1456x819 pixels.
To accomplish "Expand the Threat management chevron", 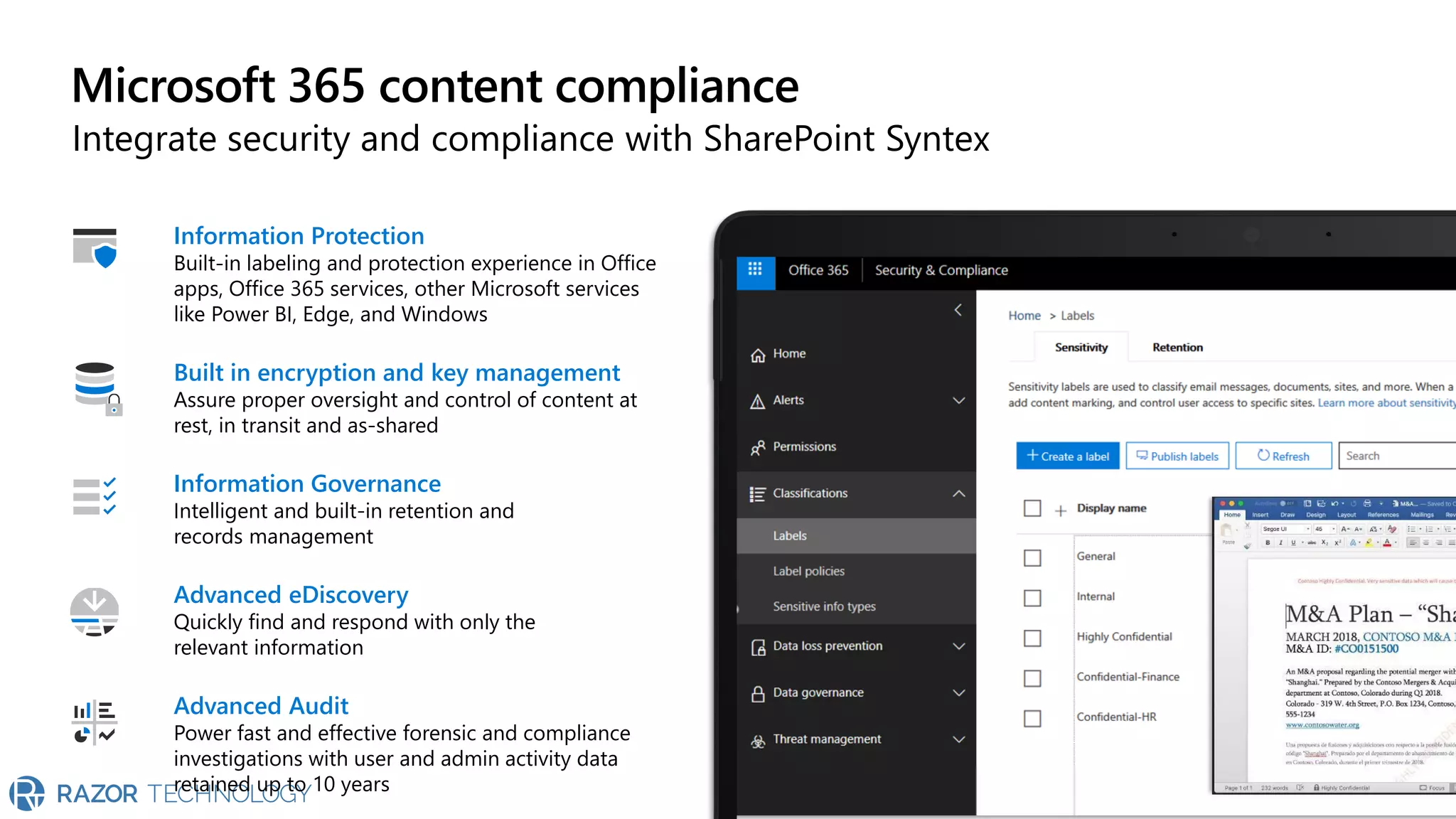I will pyautogui.click(x=958, y=739).
